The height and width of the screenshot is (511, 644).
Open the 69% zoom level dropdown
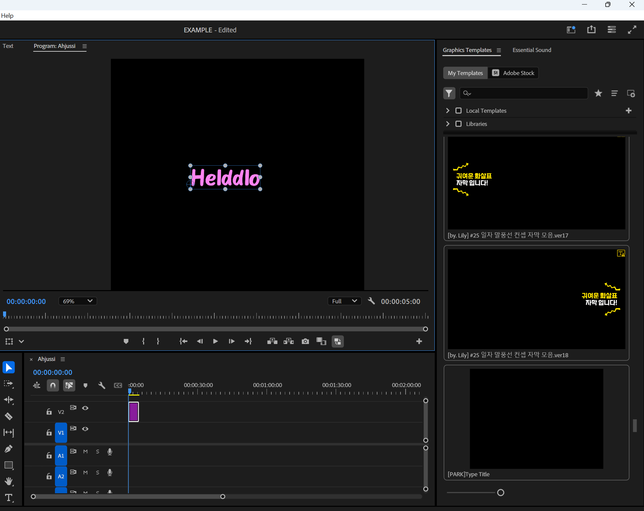coord(77,301)
